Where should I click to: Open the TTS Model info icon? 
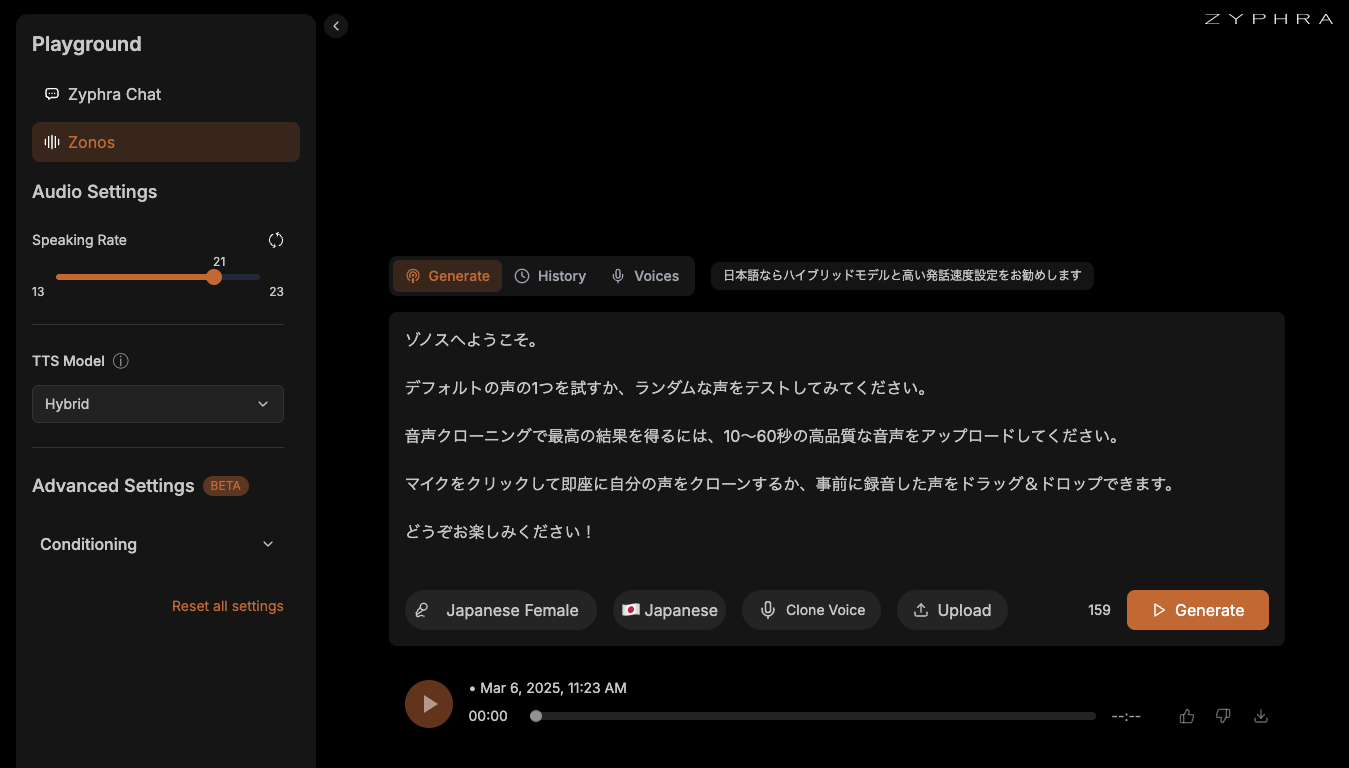(x=121, y=361)
